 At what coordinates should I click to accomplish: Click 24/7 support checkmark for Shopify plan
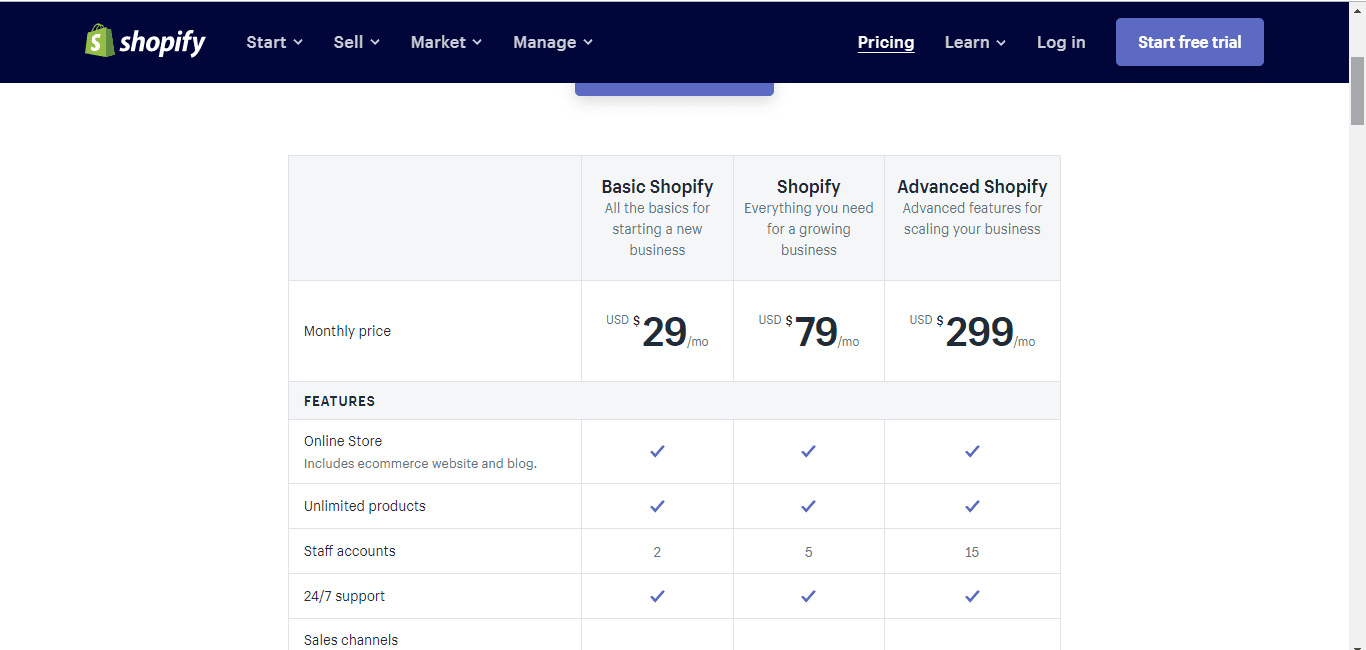(x=808, y=596)
